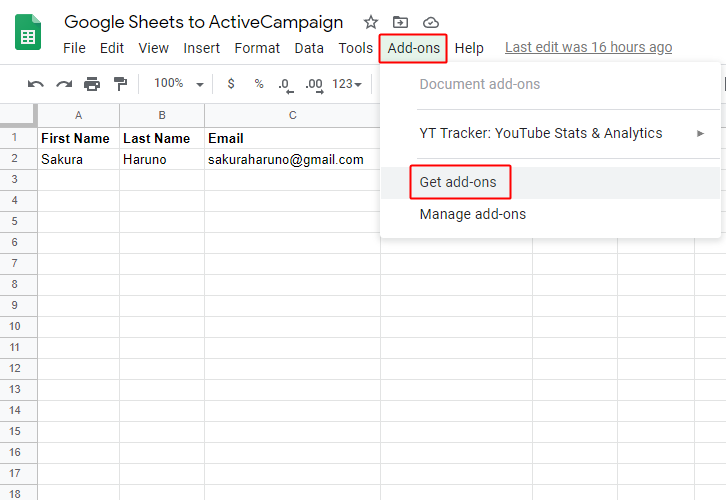Open the File menu
The image size is (726, 500).
(x=75, y=48)
